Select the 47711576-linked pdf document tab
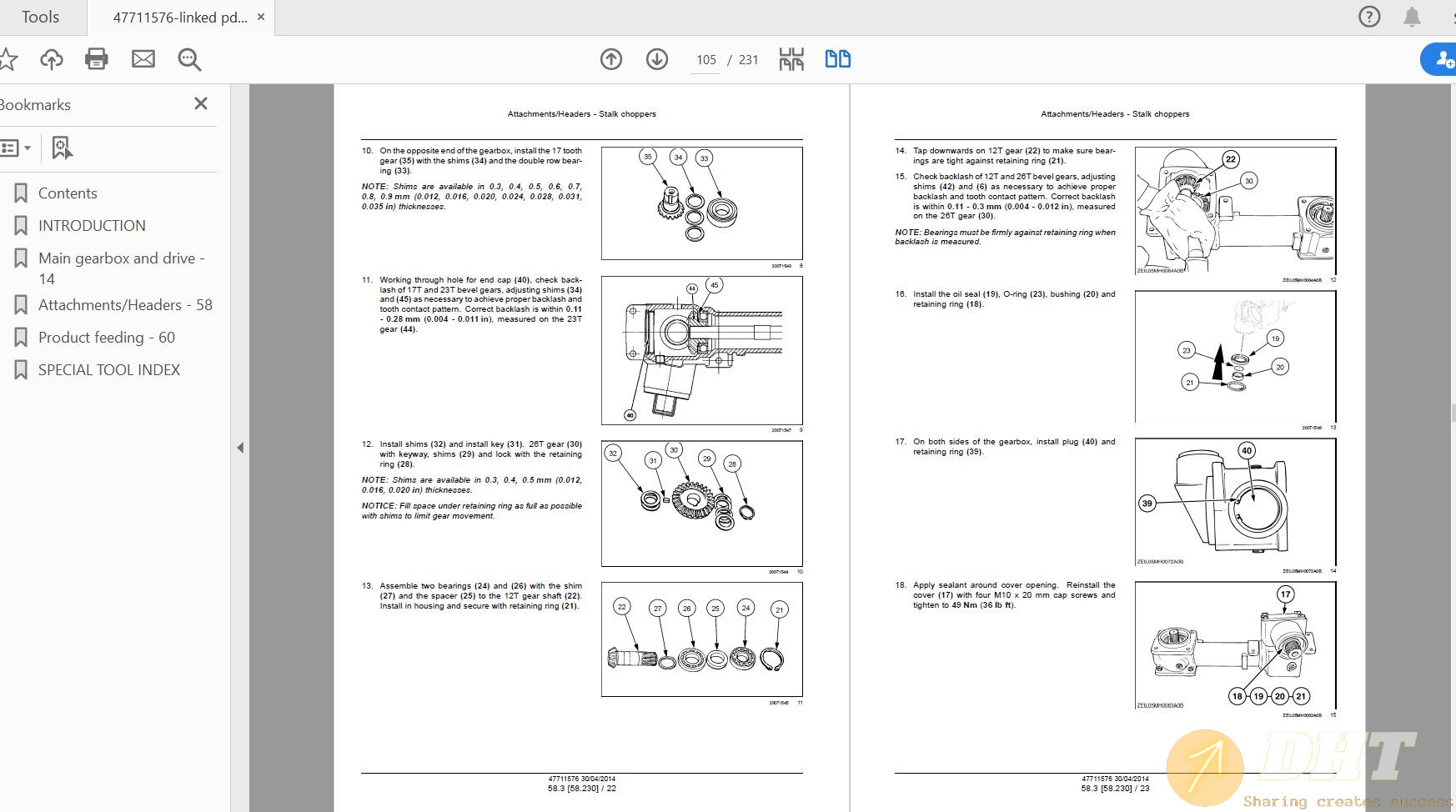This screenshot has width=1456, height=812. point(179,18)
